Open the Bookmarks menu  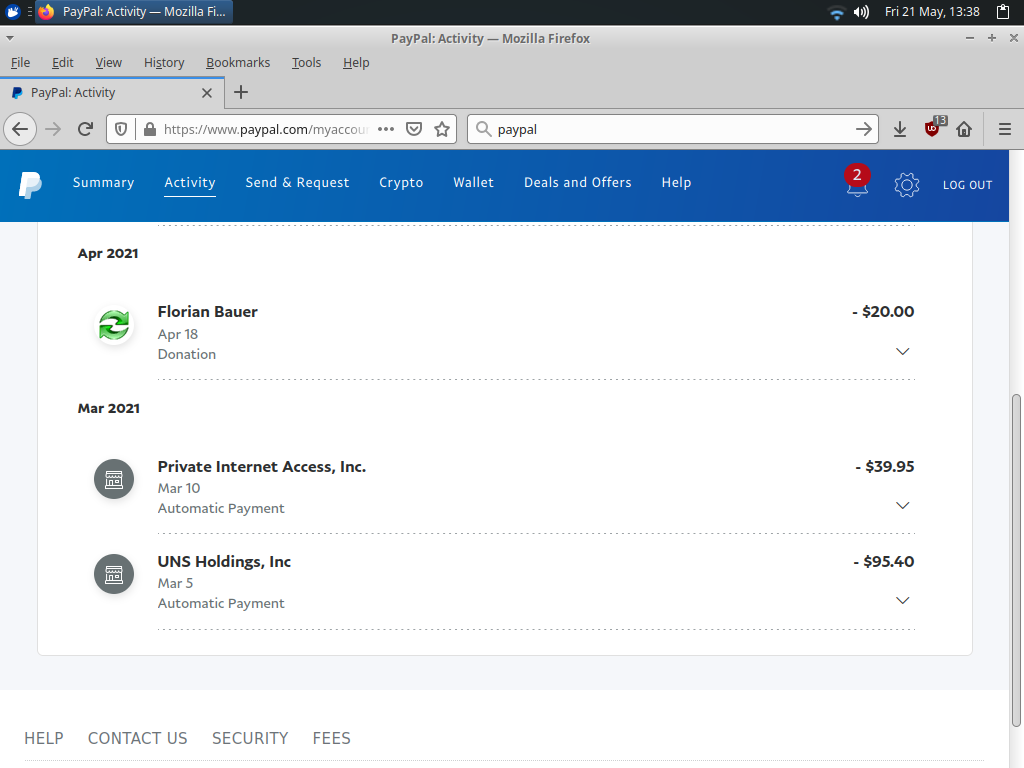(x=238, y=63)
